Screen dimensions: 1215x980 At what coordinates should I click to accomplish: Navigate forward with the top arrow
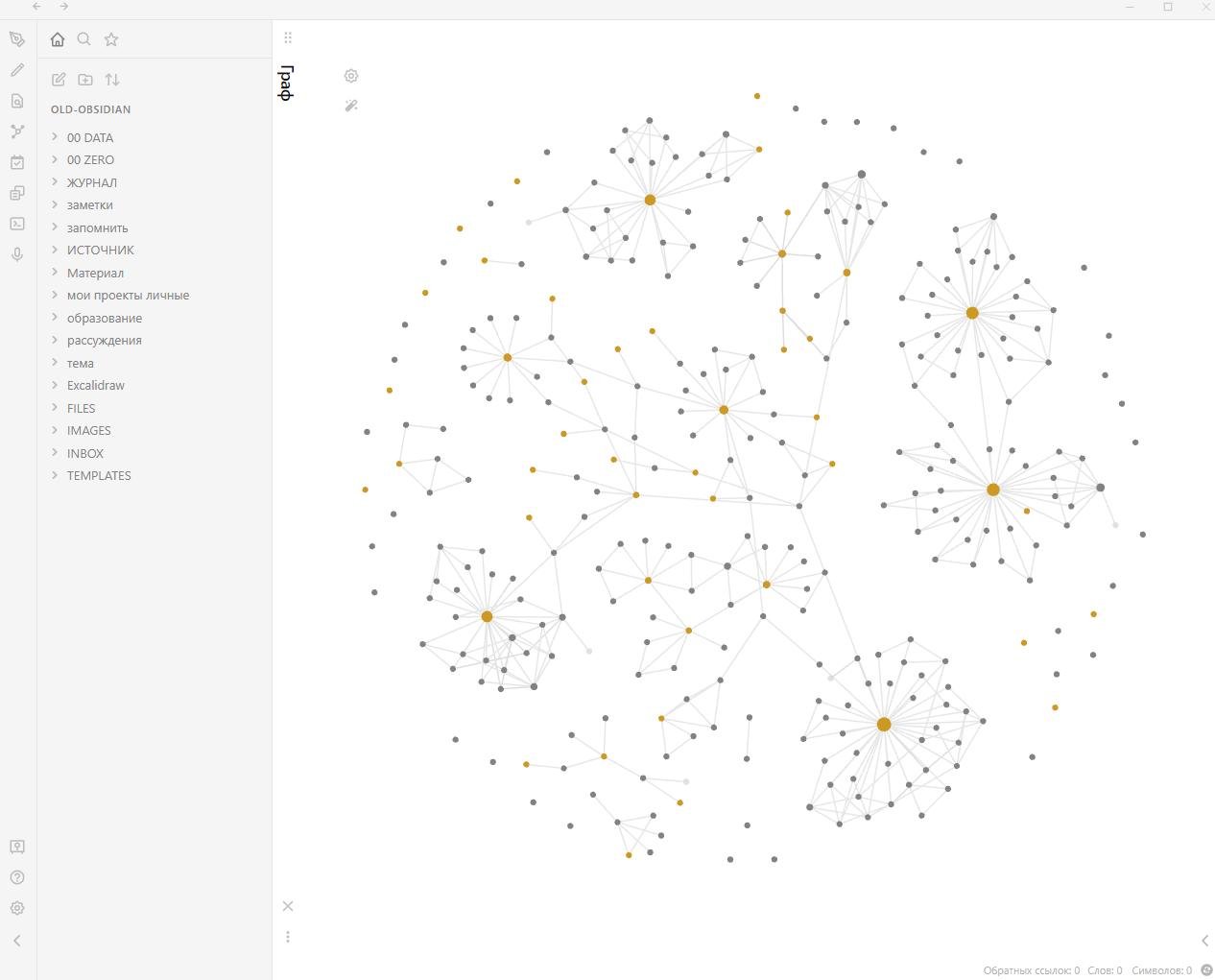pyautogui.click(x=63, y=7)
